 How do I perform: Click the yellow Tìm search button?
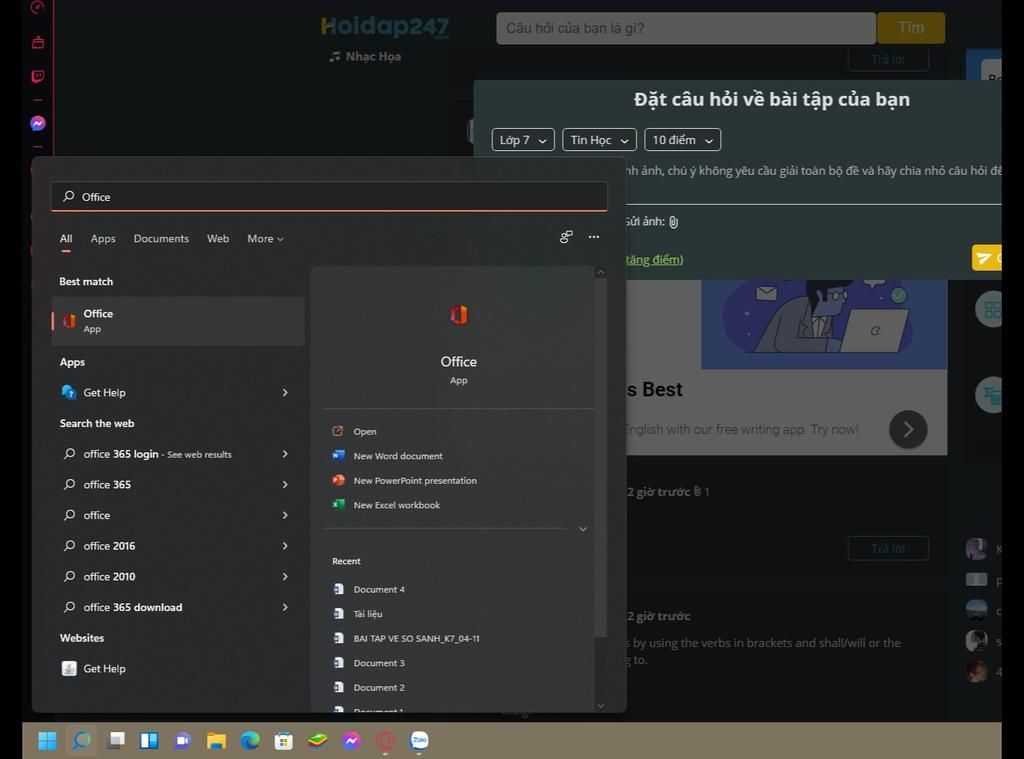(911, 28)
